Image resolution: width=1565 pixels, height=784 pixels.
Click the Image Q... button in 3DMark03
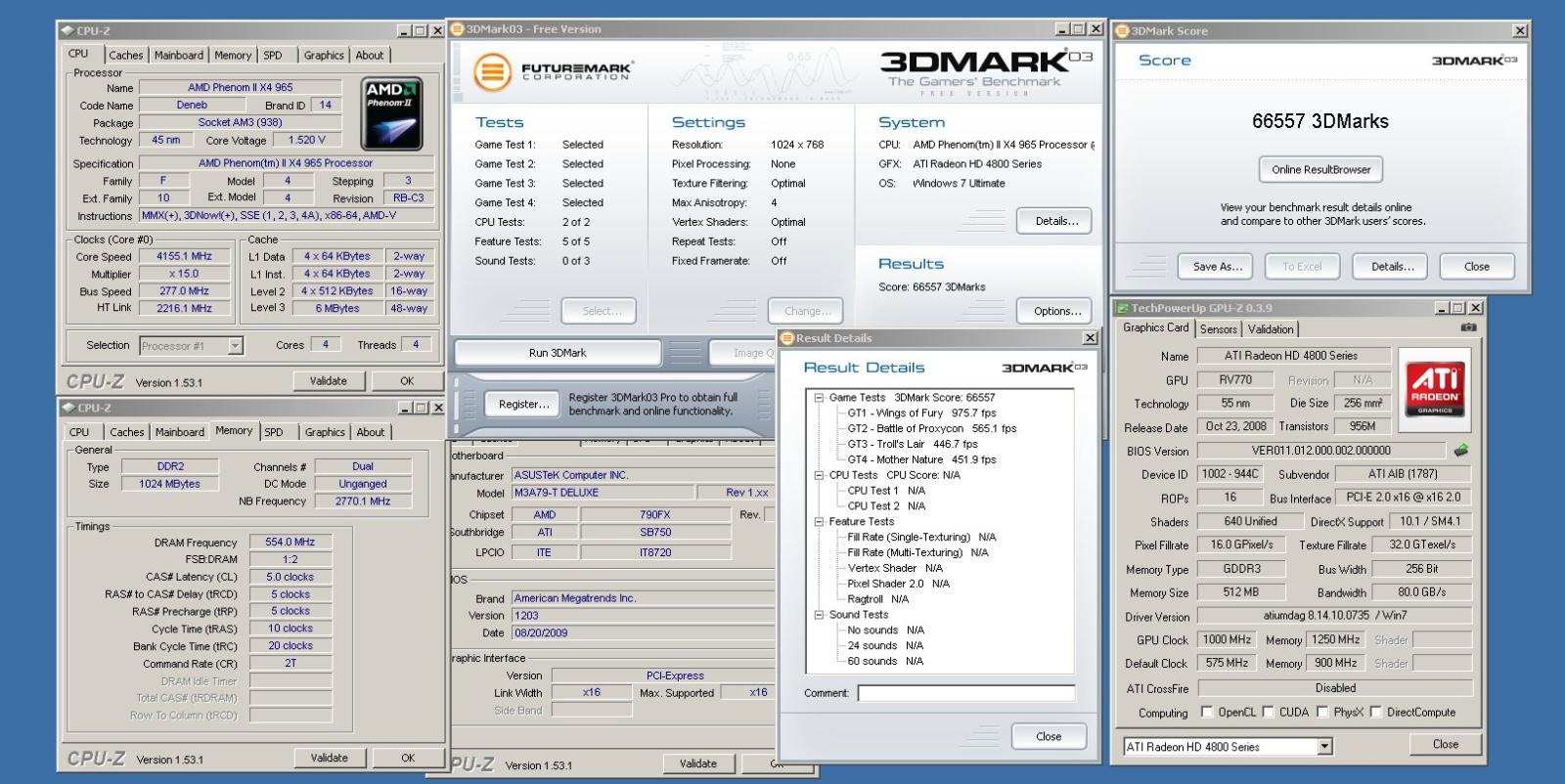743,353
